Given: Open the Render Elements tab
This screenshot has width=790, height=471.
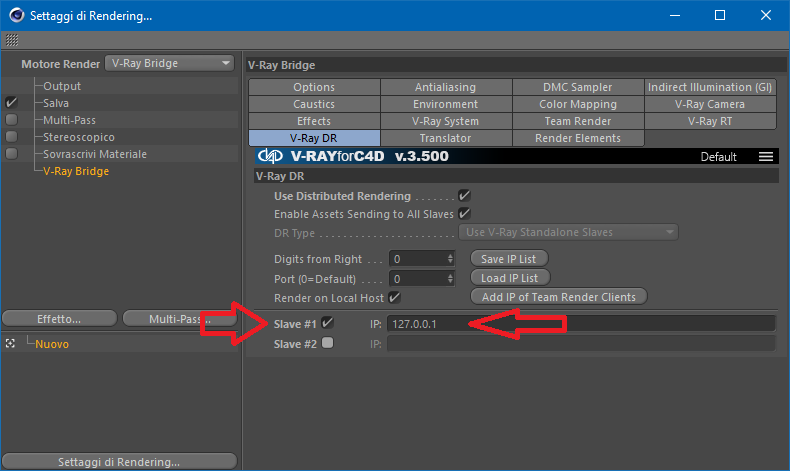Looking at the screenshot, I should click(x=578, y=138).
